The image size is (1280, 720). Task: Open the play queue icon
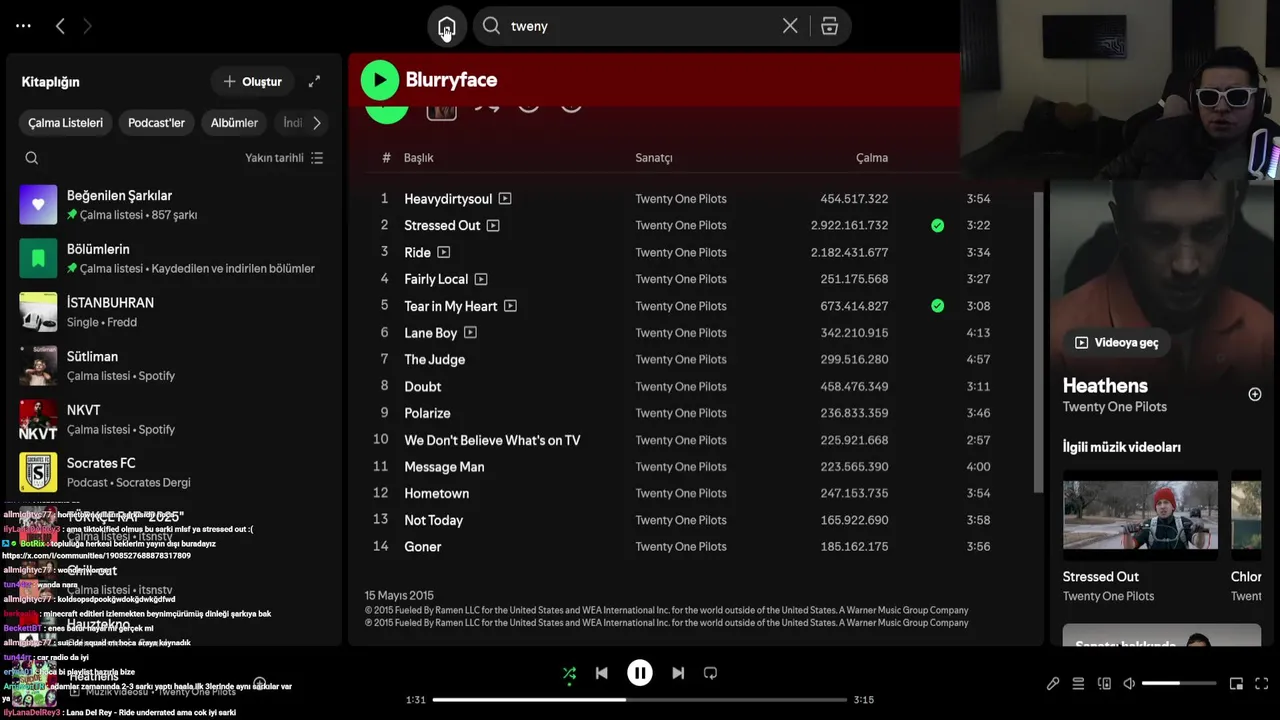pyautogui.click(x=1078, y=684)
